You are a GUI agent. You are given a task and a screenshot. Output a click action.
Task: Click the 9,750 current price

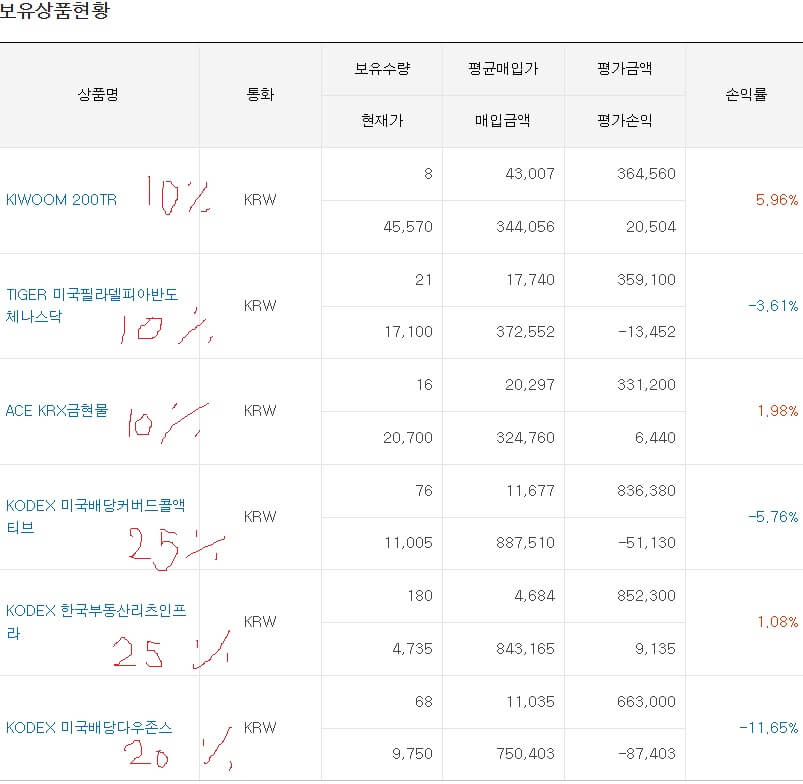click(413, 754)
